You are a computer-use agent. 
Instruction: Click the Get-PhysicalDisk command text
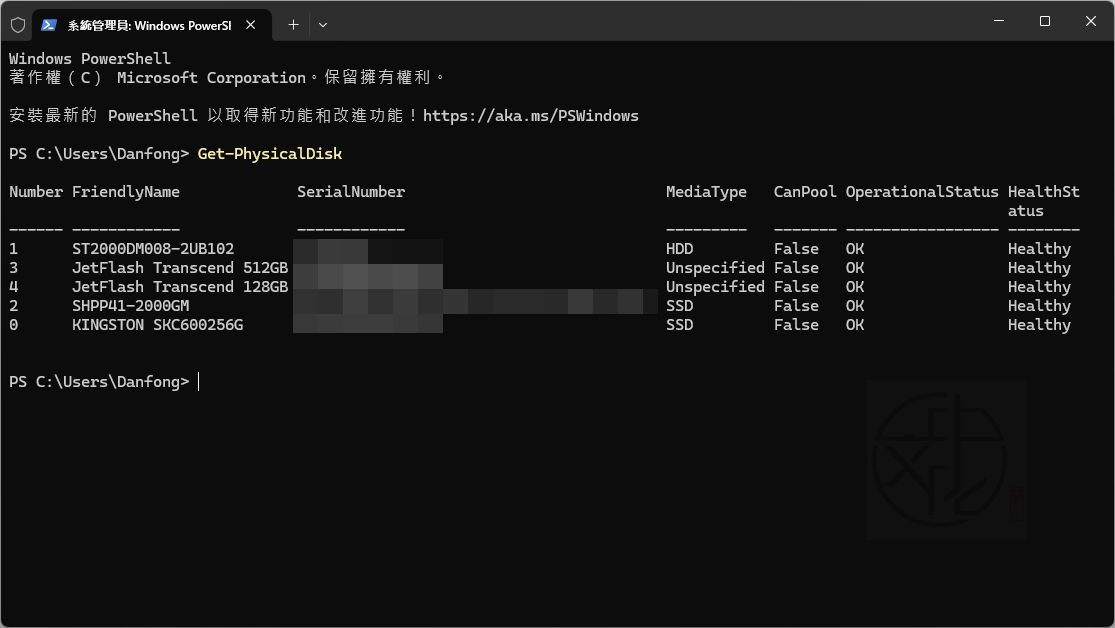click(270, 154)
